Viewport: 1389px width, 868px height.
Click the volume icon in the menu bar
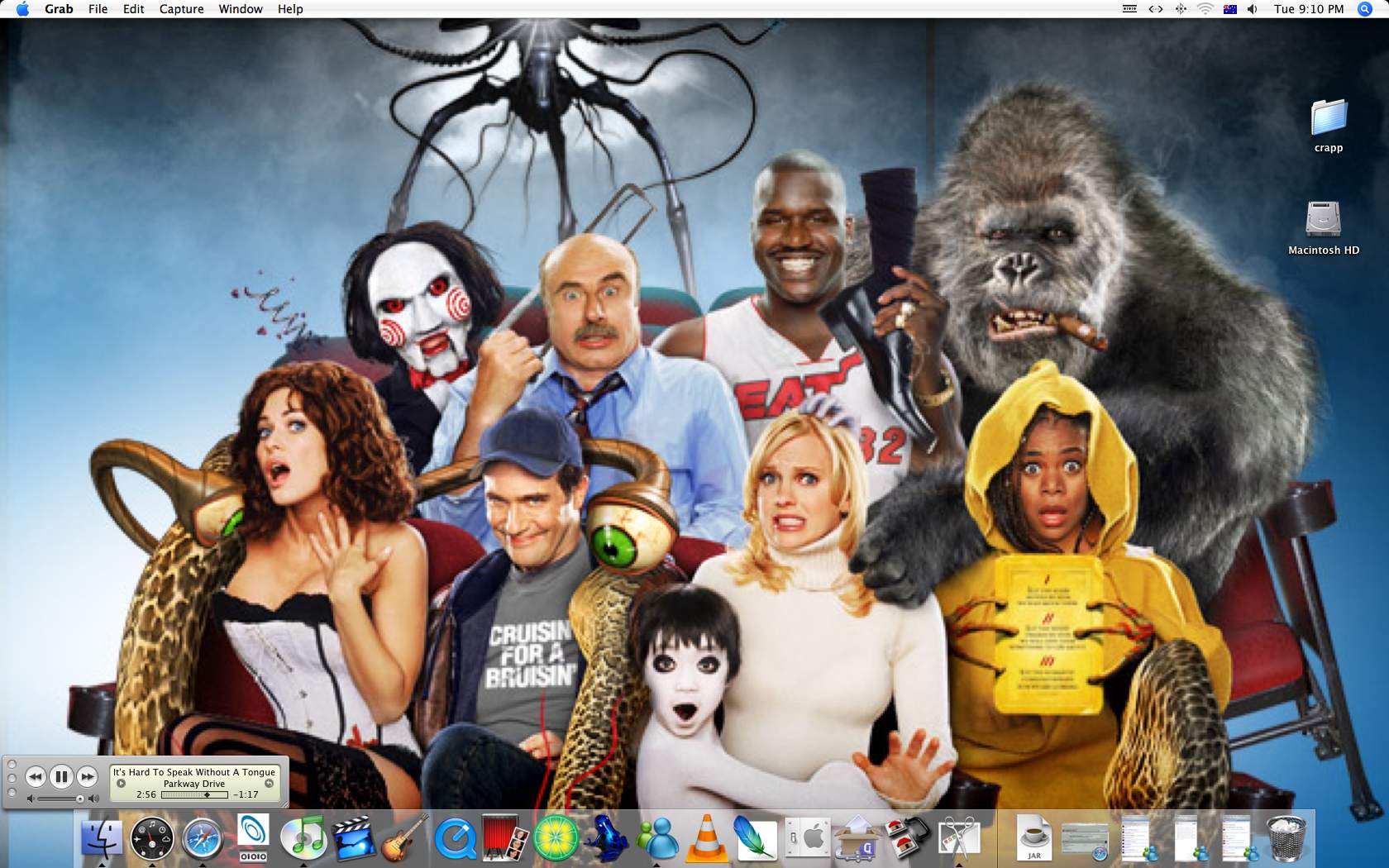click(1252, 9)
